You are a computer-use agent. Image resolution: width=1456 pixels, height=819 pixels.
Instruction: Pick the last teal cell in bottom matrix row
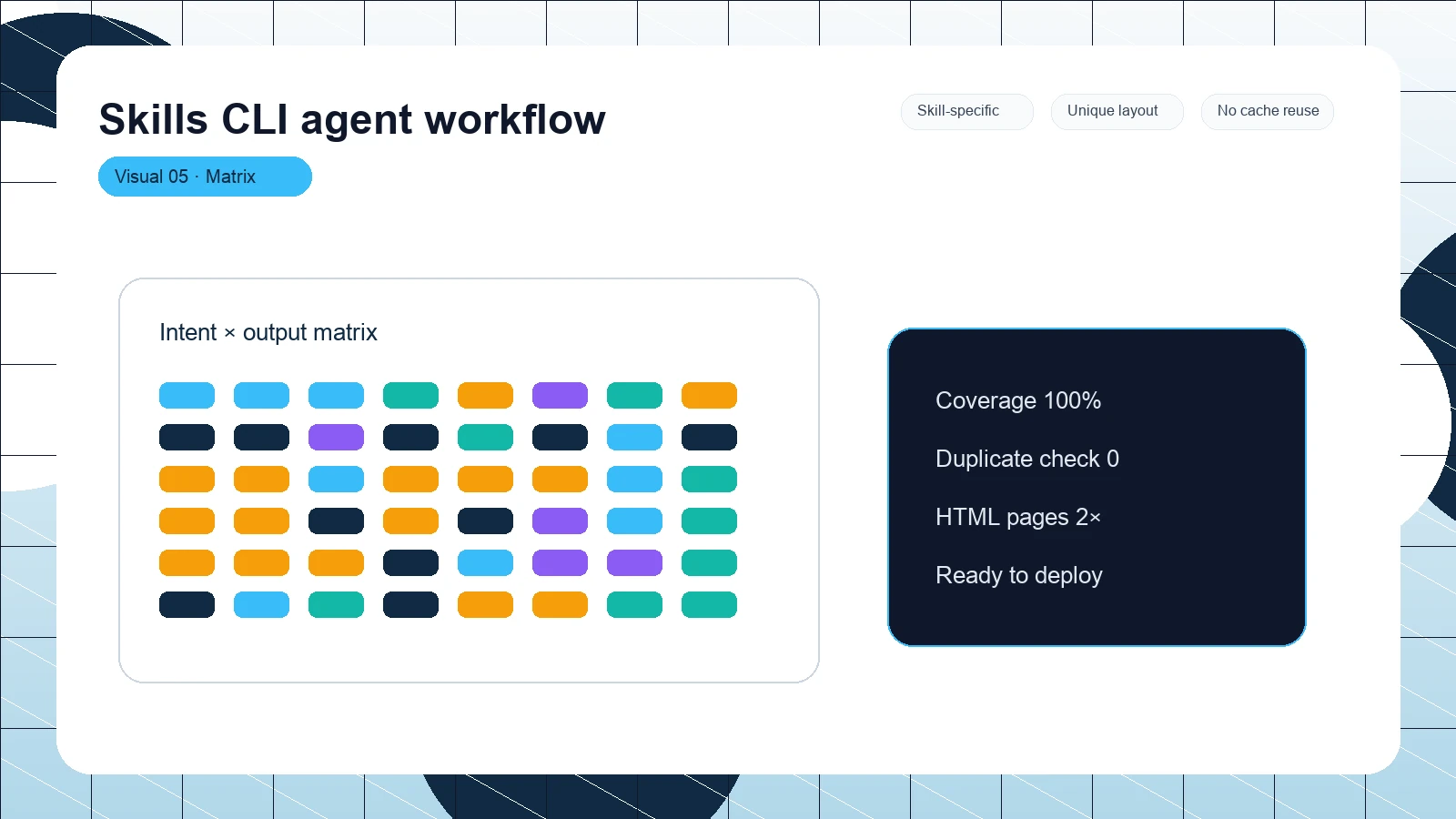pos(709,605)
